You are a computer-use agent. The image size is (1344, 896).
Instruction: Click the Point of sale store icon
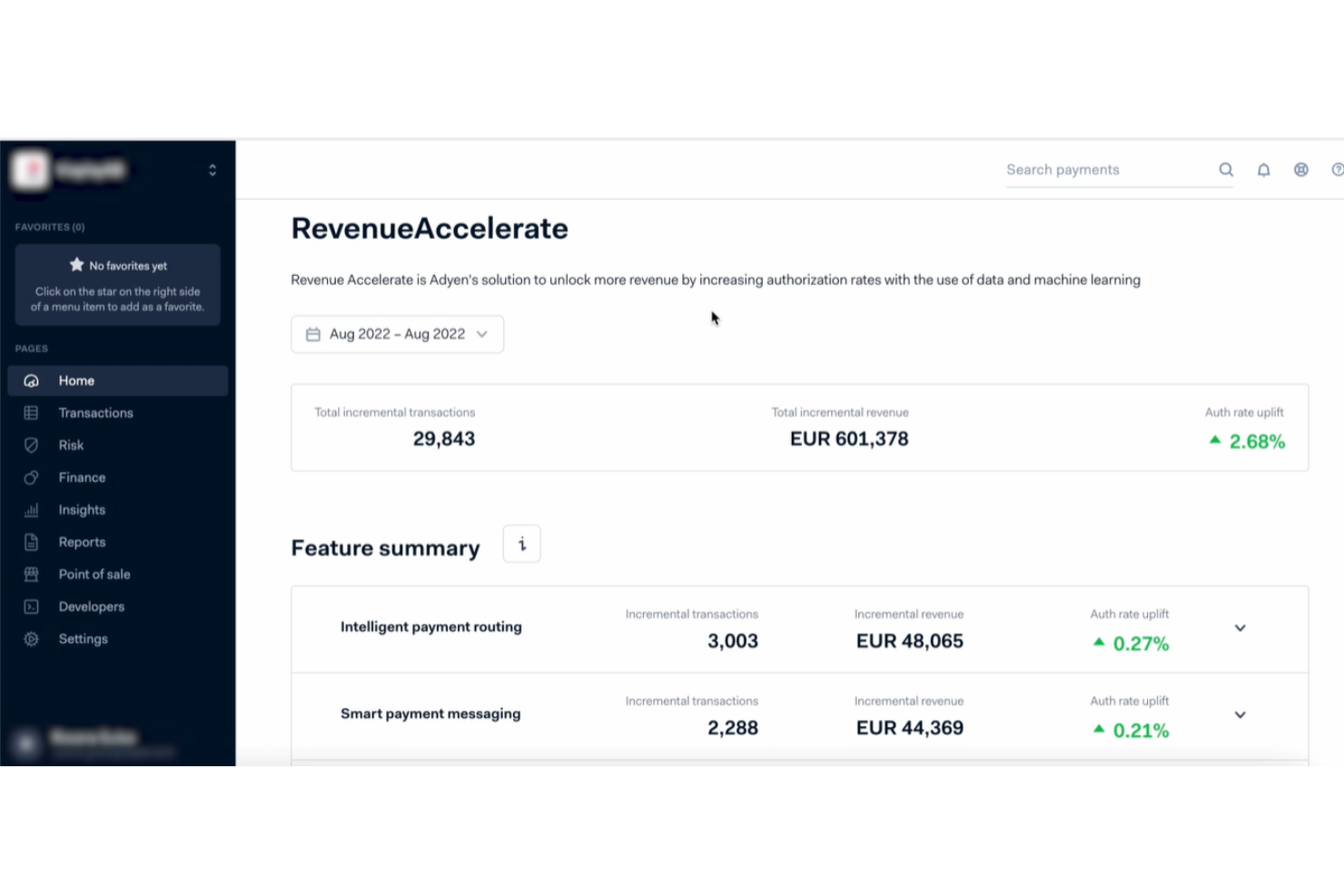31,575
